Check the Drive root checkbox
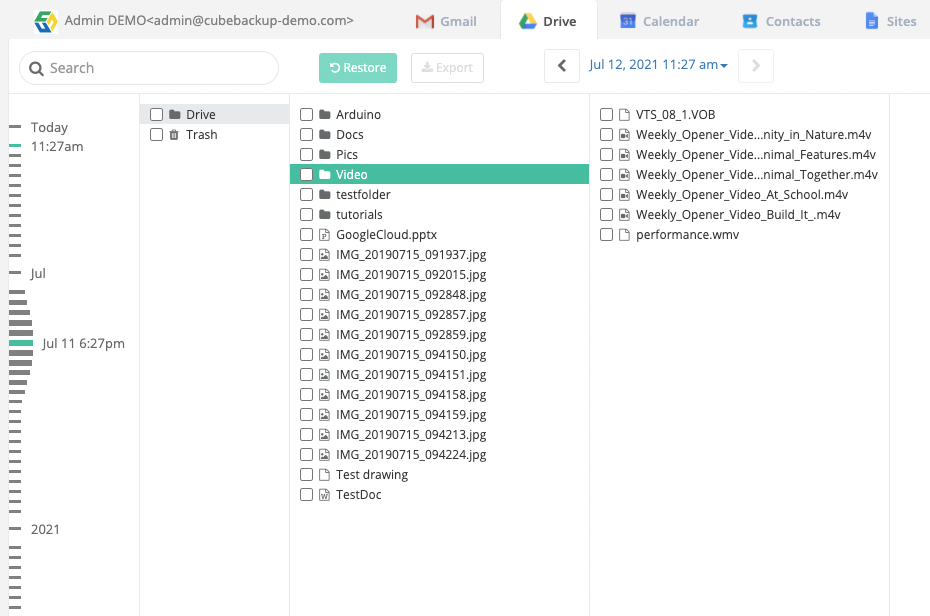The height and width of the screenshot is (616, 930). (x=157, y=114)
